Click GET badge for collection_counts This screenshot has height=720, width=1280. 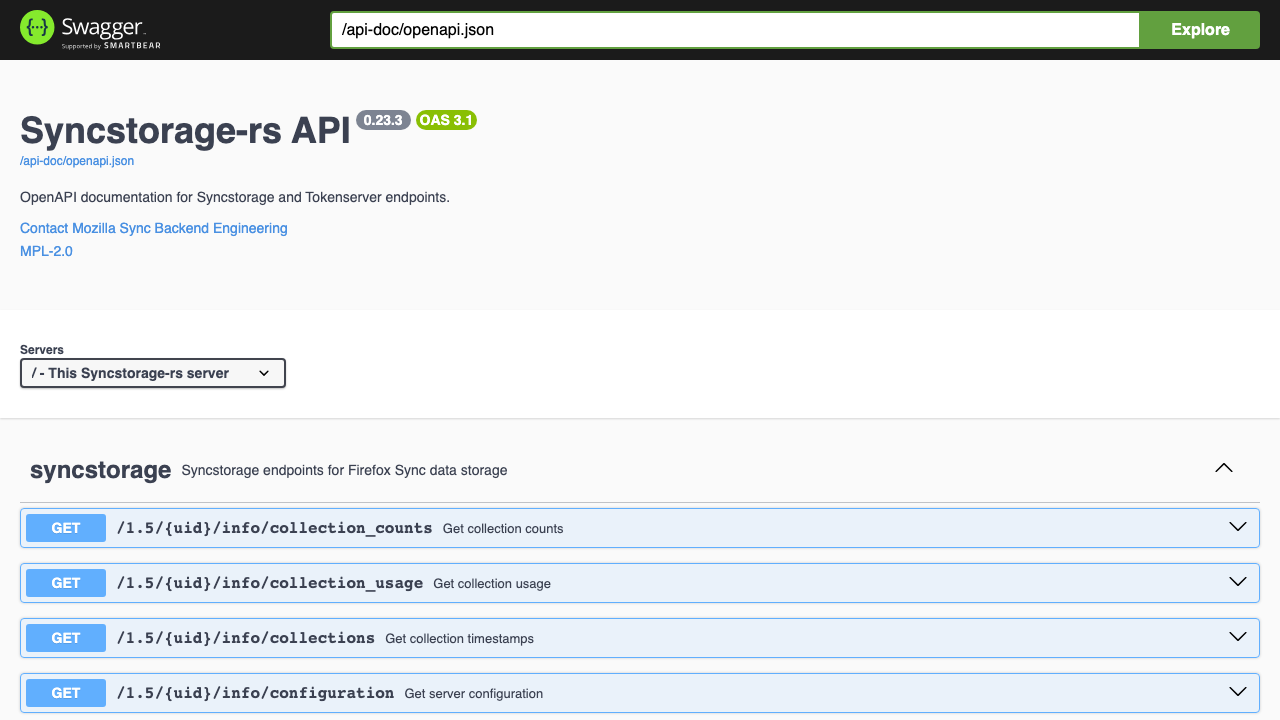click(66, 528)
